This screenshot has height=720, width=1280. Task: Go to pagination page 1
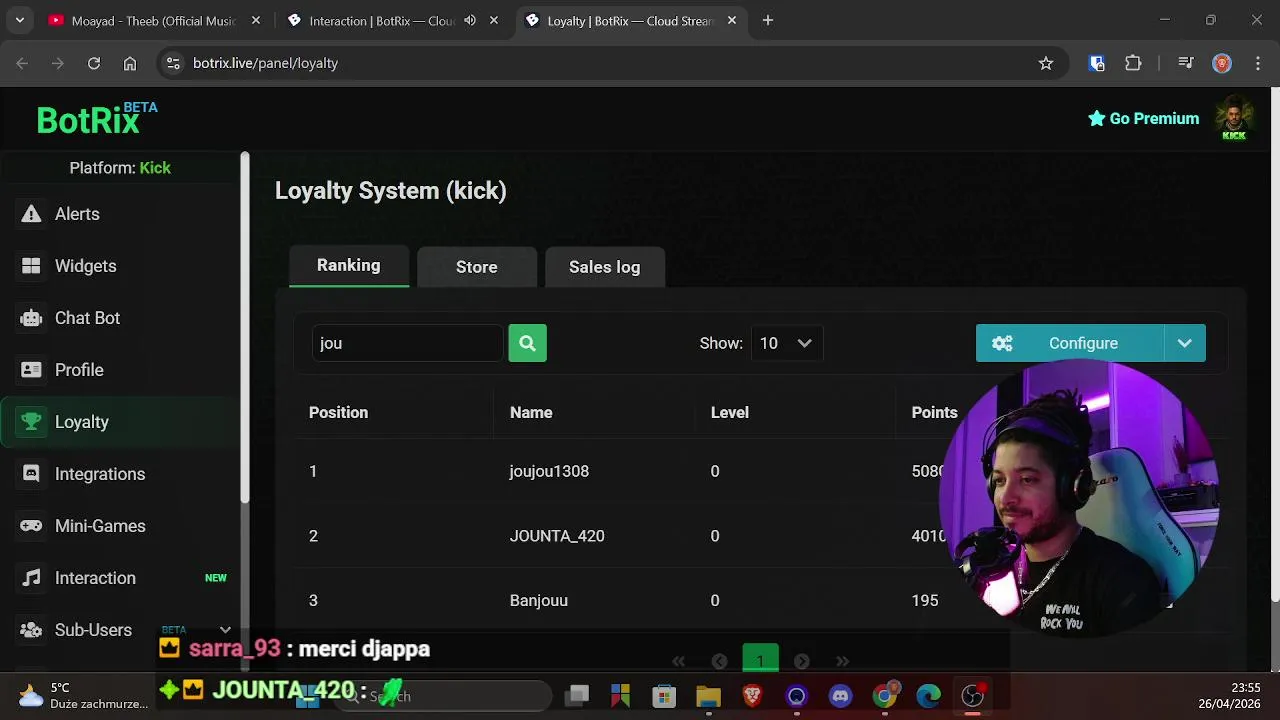pyautogui.click(x=760, y=660)
